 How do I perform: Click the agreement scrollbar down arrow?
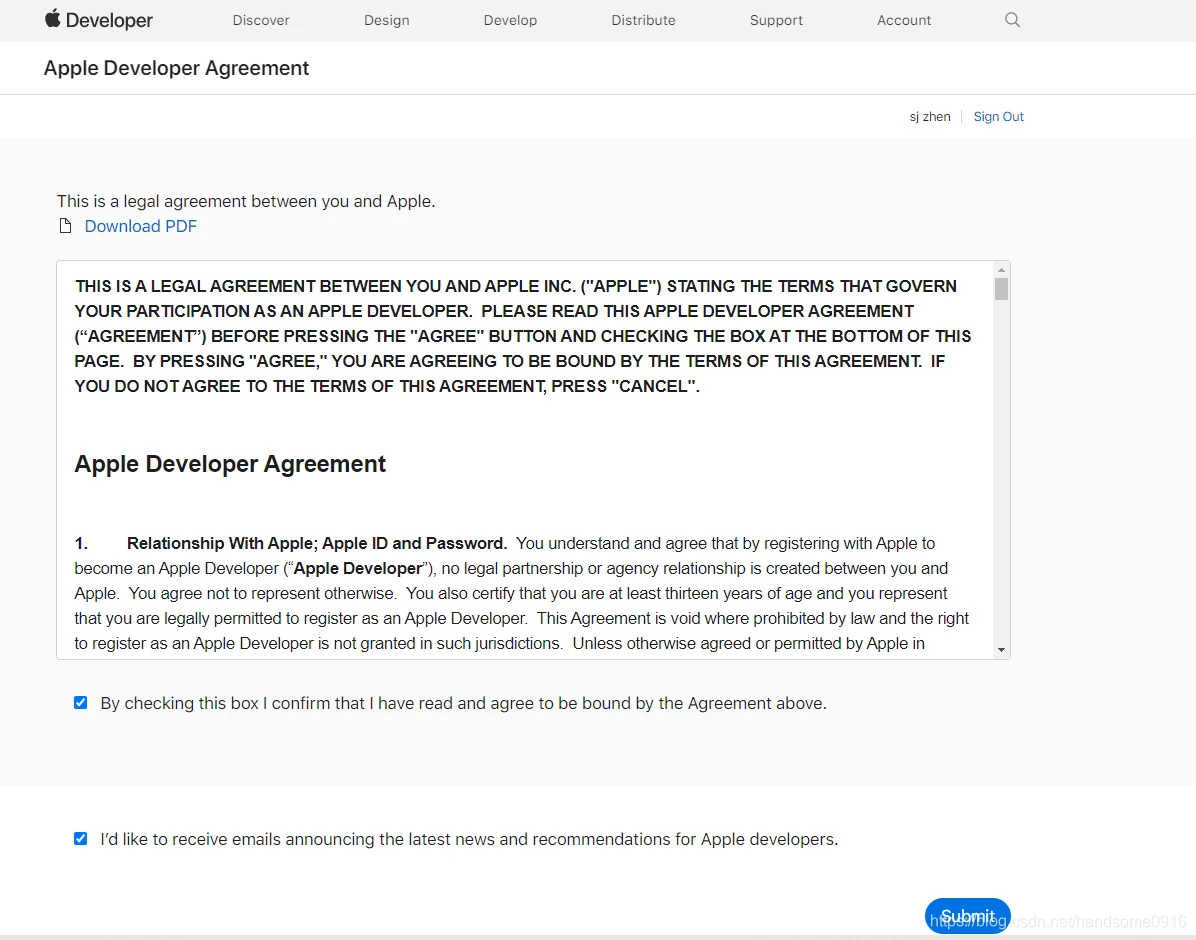[x=1001, y=650]
